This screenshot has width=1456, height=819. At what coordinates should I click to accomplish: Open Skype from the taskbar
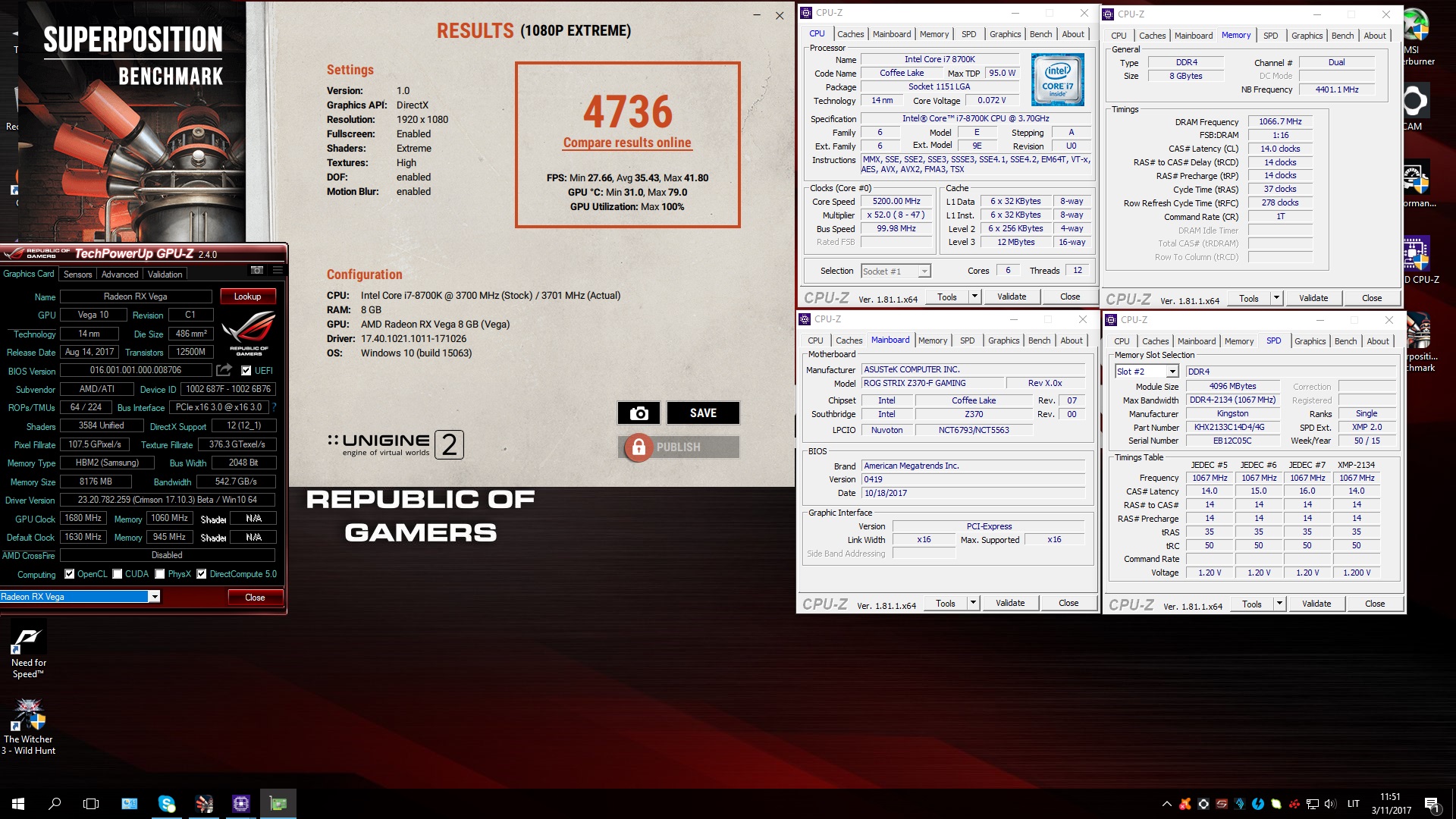pyautogui.click(x=167, y=804)
